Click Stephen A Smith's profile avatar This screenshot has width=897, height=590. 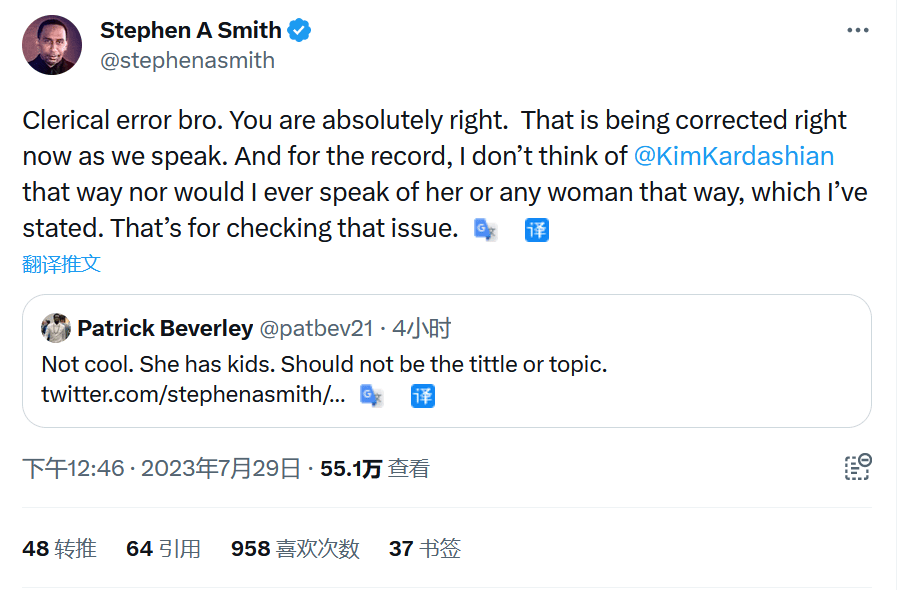pyautogui.click(x=52, y=45)
